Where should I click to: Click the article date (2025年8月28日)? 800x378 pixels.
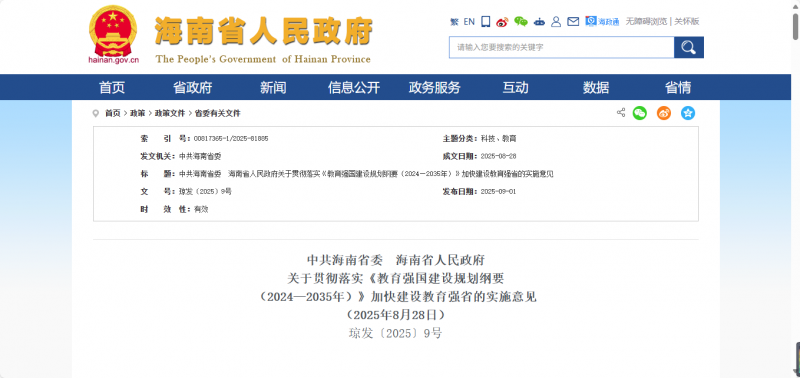pos(395,314)
